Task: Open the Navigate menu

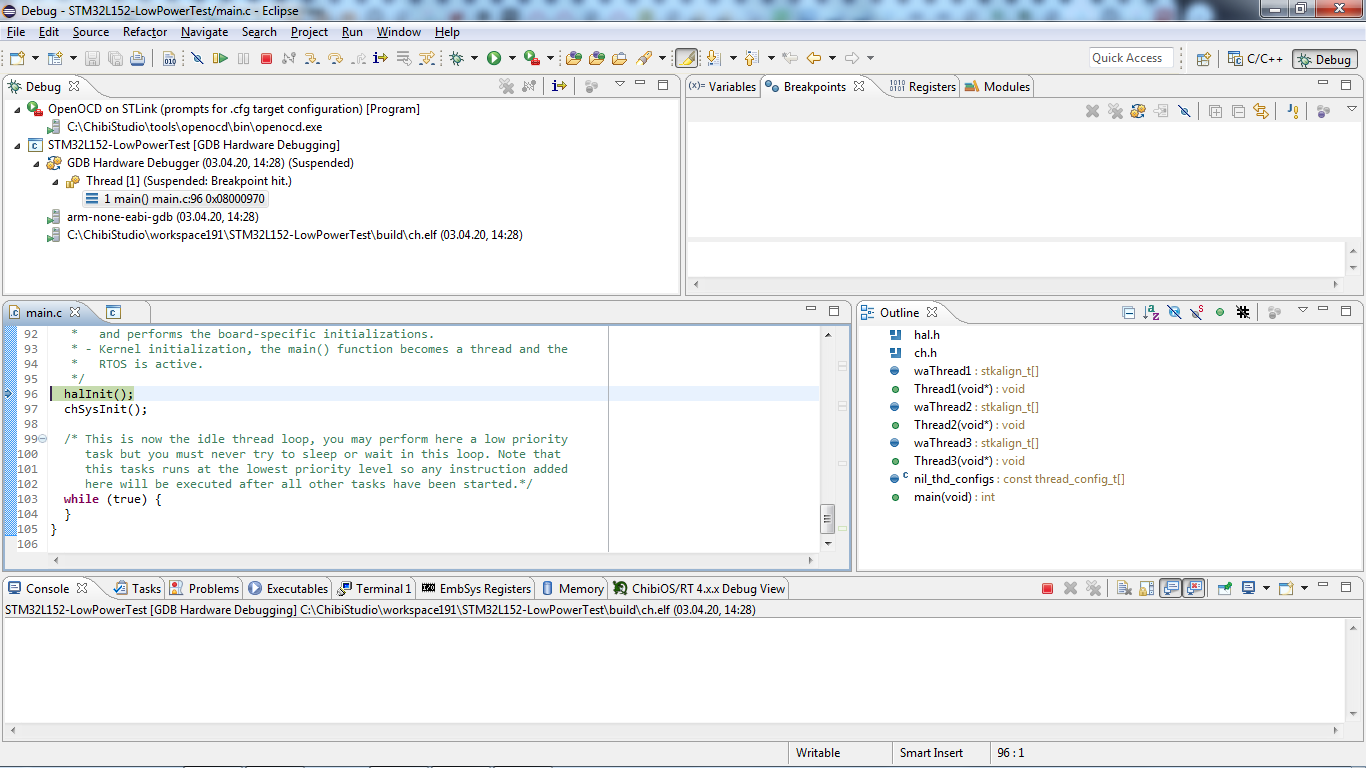Action: pyautogui.click(x=204, y=32)
